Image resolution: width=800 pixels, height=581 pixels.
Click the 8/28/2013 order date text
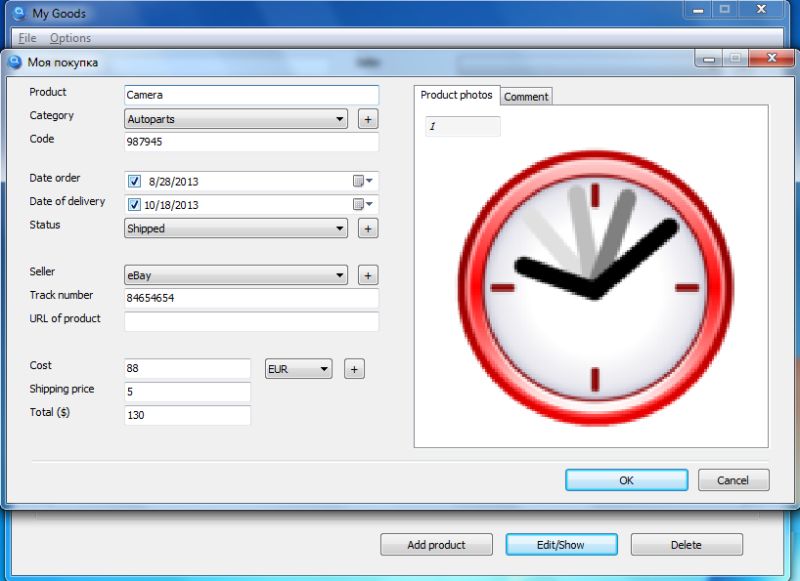point(173,182)
